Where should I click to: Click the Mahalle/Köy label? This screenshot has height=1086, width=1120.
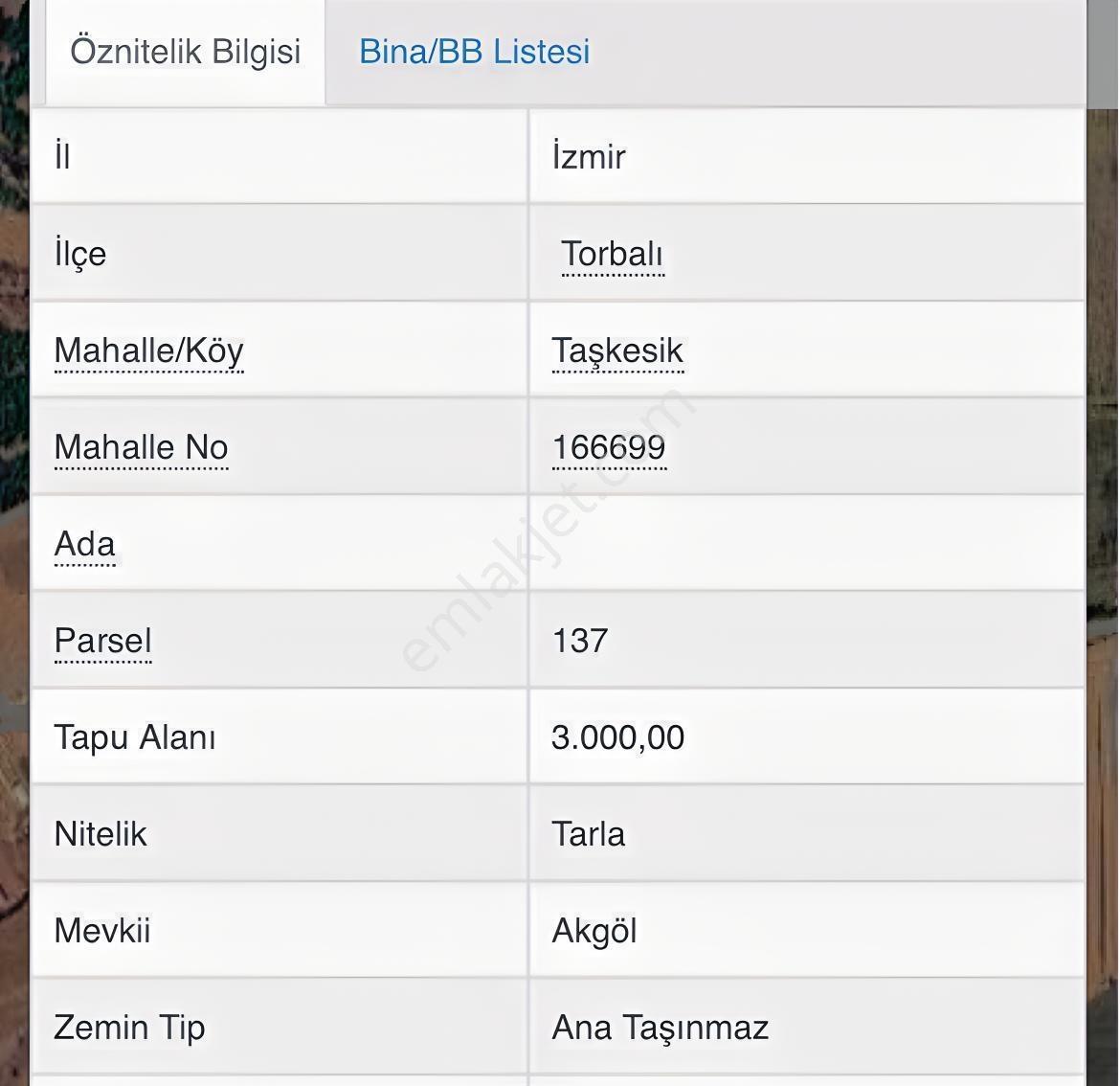tap(148, 351)
